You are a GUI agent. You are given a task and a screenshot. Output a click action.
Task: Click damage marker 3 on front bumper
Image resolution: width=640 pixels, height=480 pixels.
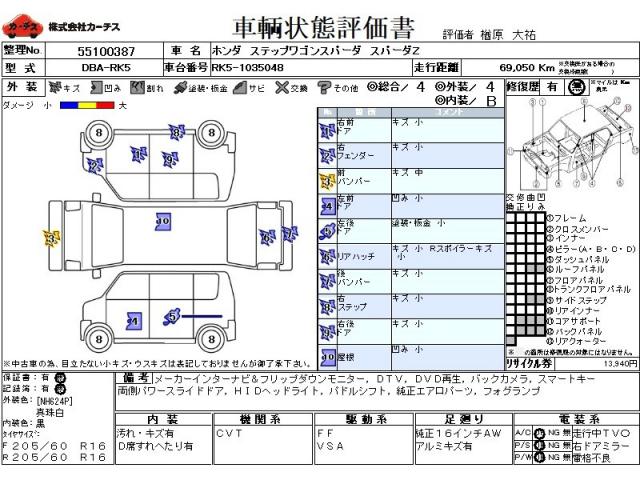click(x=49, y=238)
